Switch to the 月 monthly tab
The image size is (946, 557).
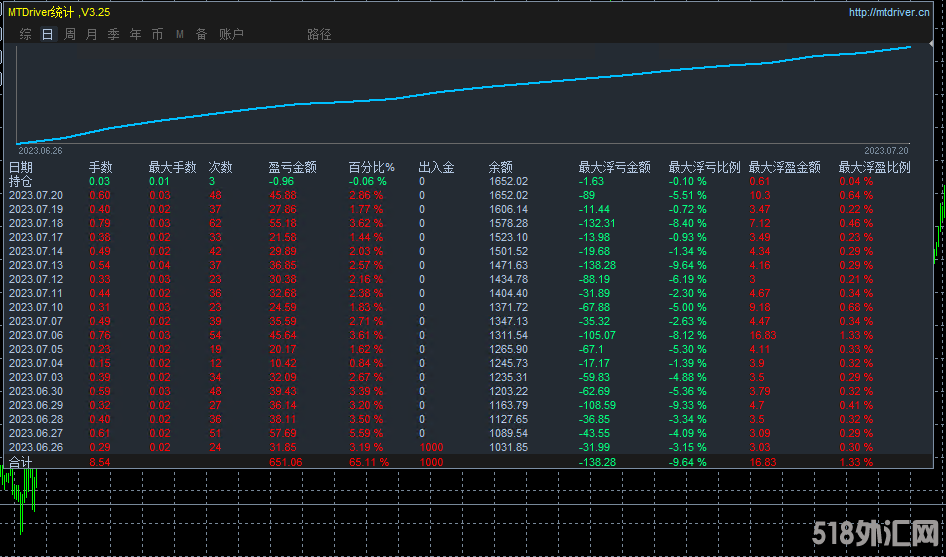[92, 34]
